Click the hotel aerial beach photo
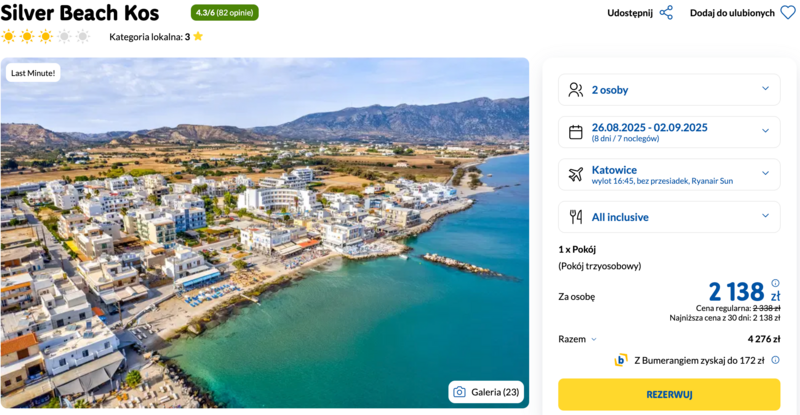Viewport: 800px width, 415px height. (x=265, y=233)
